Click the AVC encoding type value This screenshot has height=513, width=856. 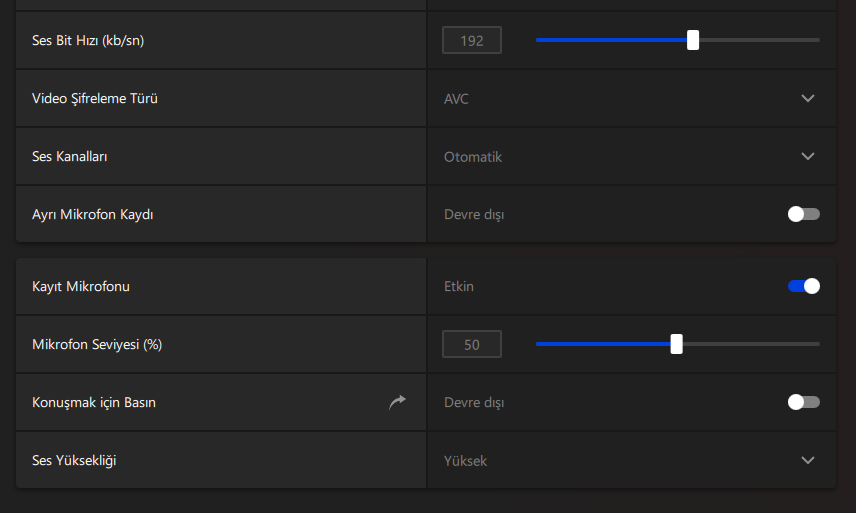(457, 98)
